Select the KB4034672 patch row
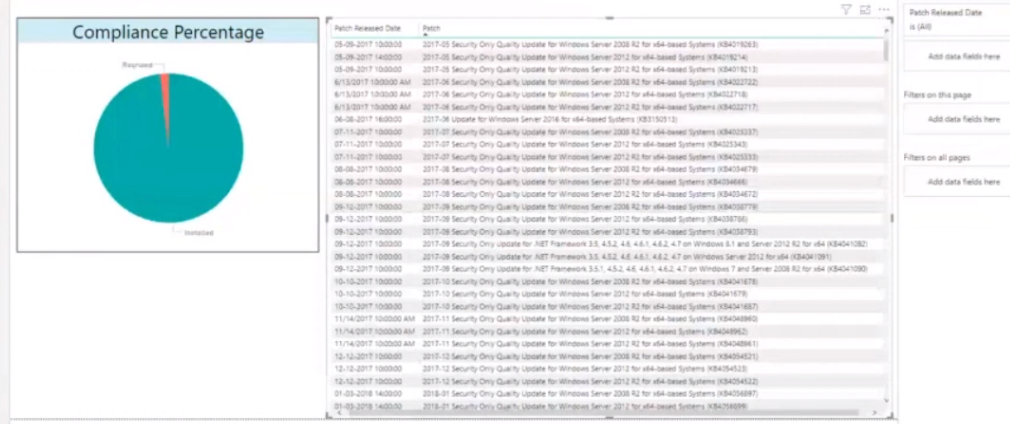 (x=608, y=195)
